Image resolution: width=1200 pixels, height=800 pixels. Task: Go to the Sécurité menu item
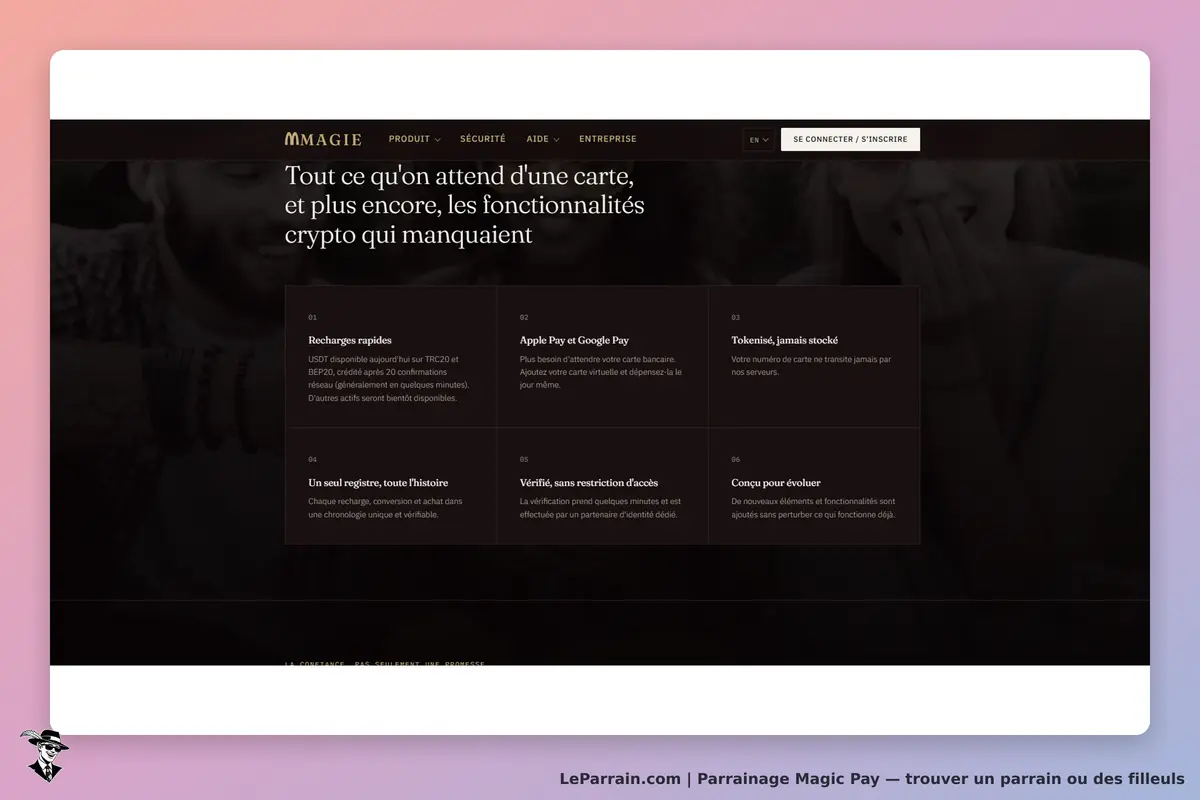pyautogui.click(x=483, y=139)
